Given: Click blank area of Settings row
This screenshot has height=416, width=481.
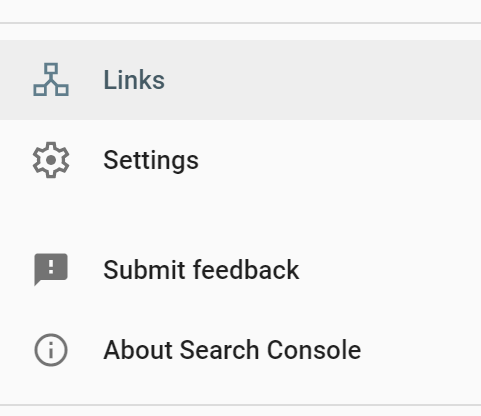Looking at the screenshot, I should (x=333, y=160).
